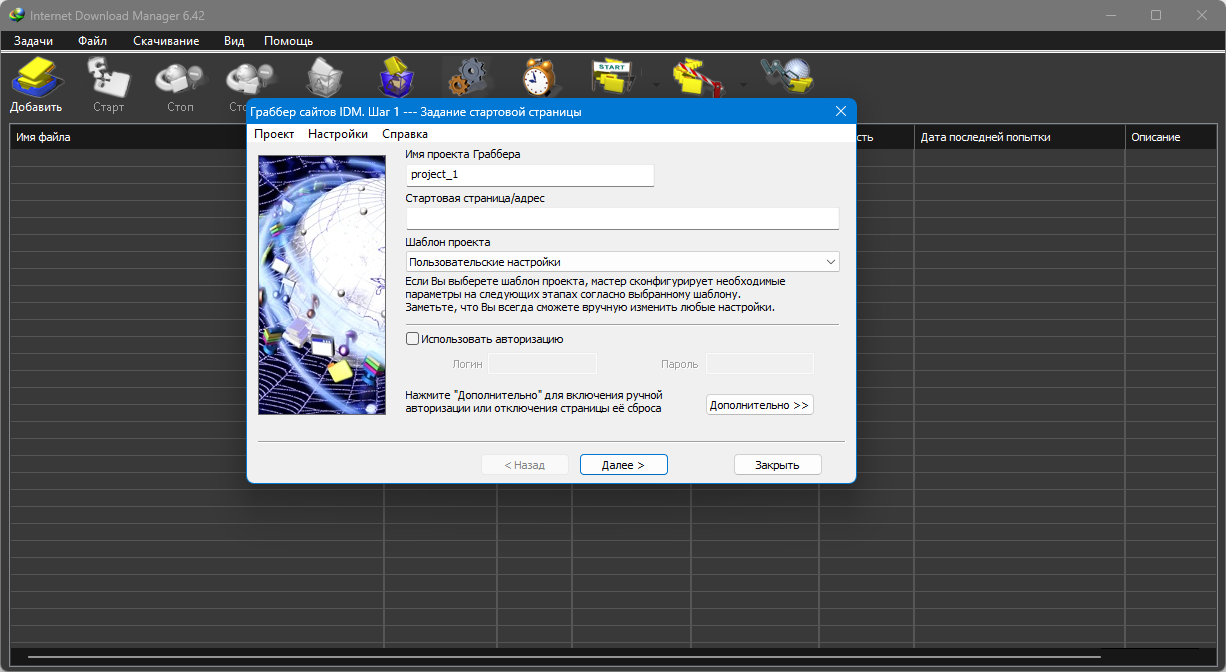
Task: Enable the Использовать авторизацию checkbox
Action: [413, 339]
